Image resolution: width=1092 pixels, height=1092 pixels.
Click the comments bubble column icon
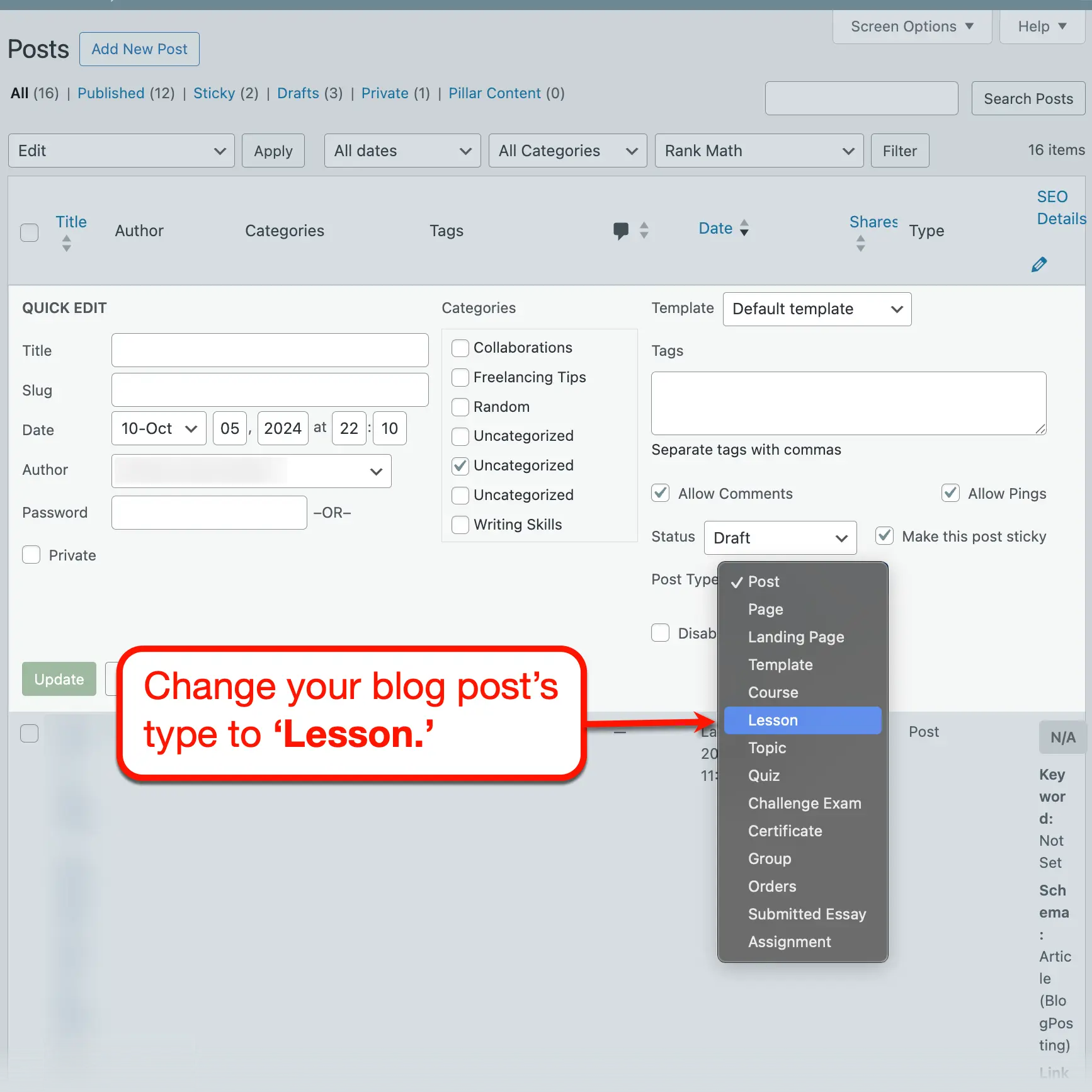621,230
